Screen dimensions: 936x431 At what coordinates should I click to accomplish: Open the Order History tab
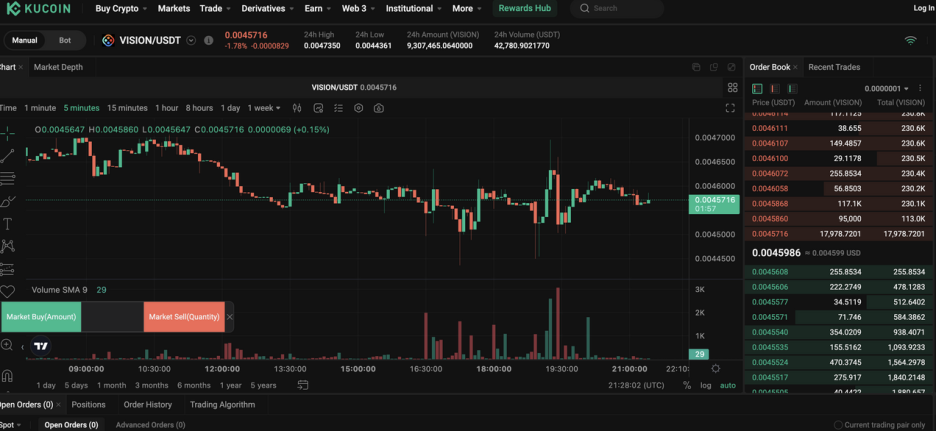[147, 405]
